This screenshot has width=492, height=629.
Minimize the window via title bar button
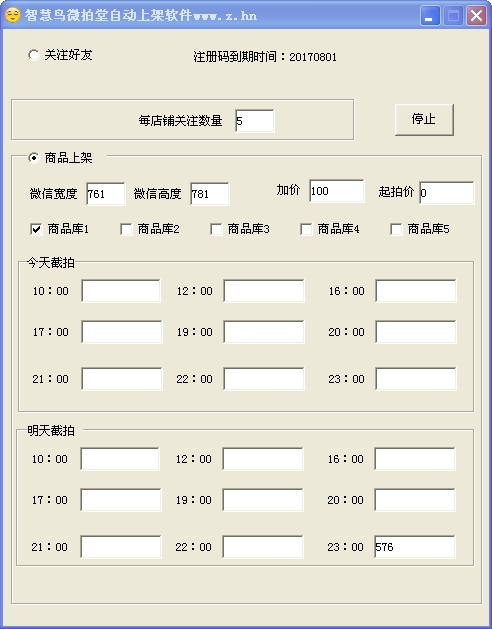[430, 16]
